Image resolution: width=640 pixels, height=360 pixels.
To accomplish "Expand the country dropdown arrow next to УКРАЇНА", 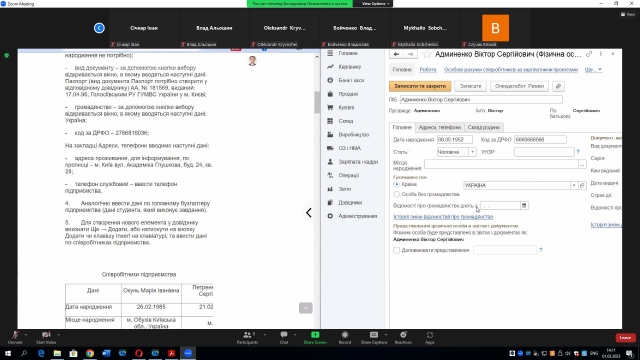I will point(574,185).
